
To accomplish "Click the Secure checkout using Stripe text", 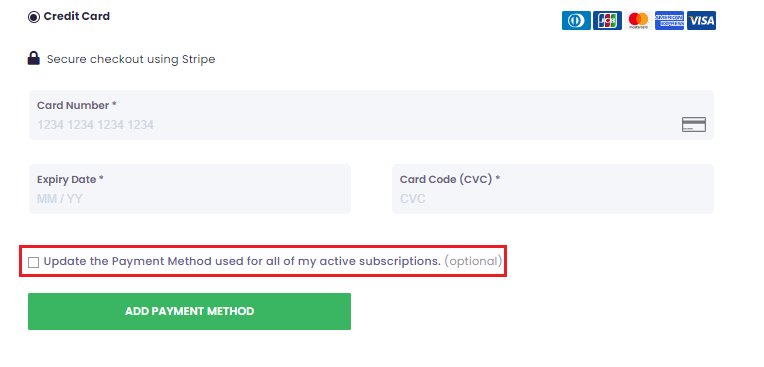I will (131, 59).
